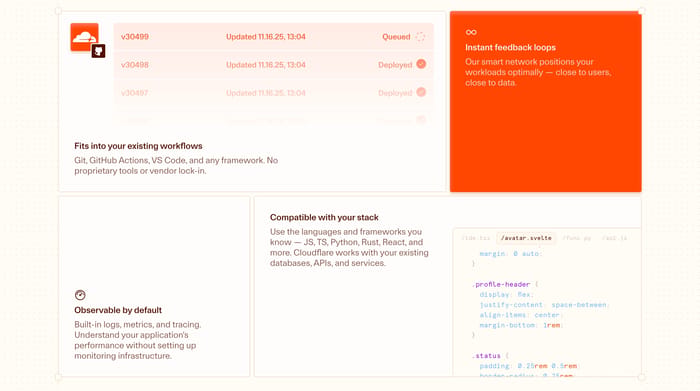This screenshot has width=700, height=391.
Task: Click the Updated timestamp in the v30497 row
Action: coord(266,93)
